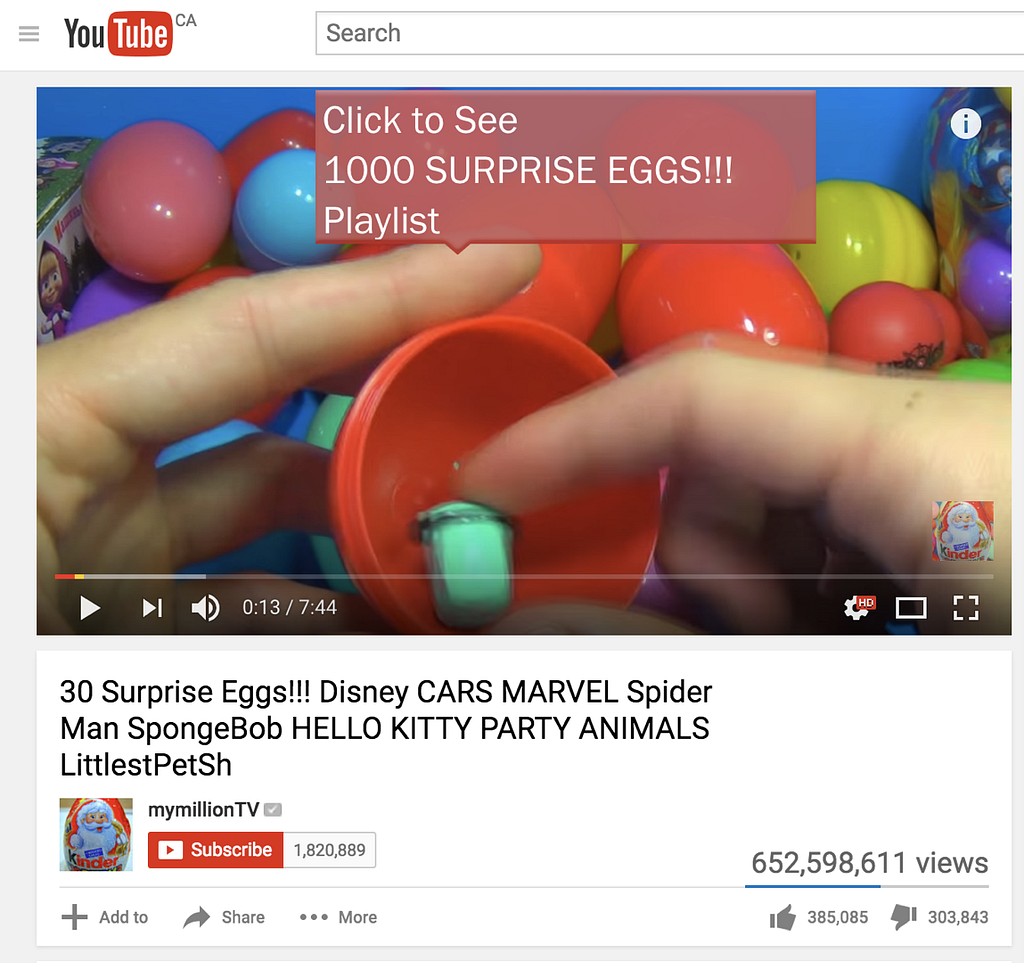Viewport: 1024px width, 963px height.
Task: Focus the Search field
Action: pos(669,33)
